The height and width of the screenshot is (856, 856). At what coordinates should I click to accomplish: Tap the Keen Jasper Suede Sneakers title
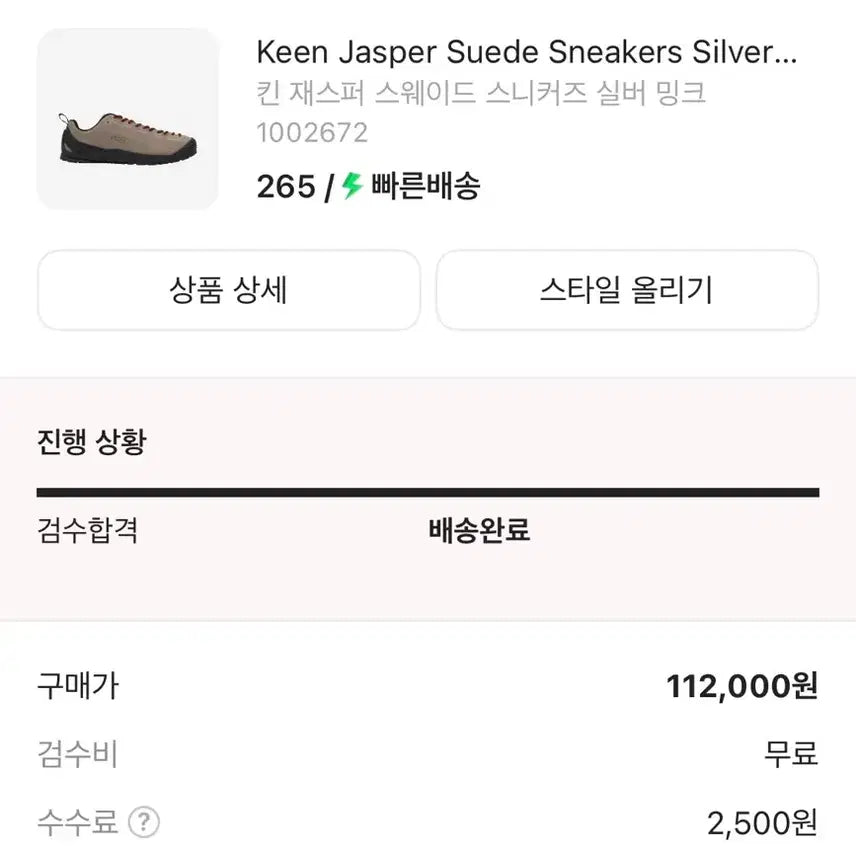(526, 52)
